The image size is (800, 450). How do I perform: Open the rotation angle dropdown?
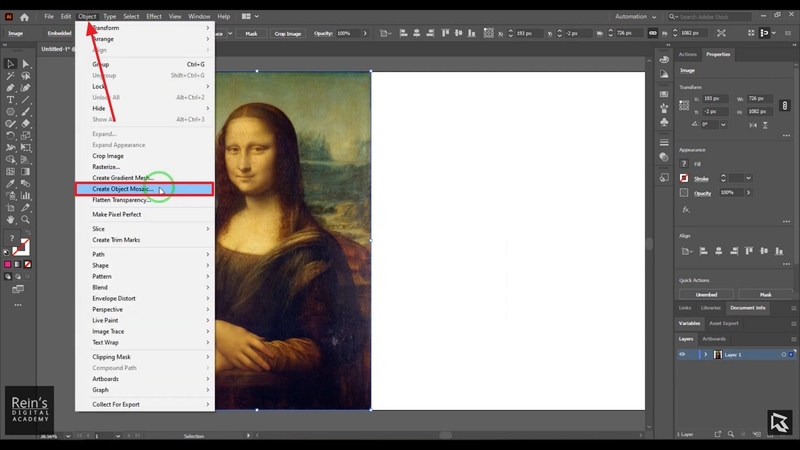click(x=725, y=124)
